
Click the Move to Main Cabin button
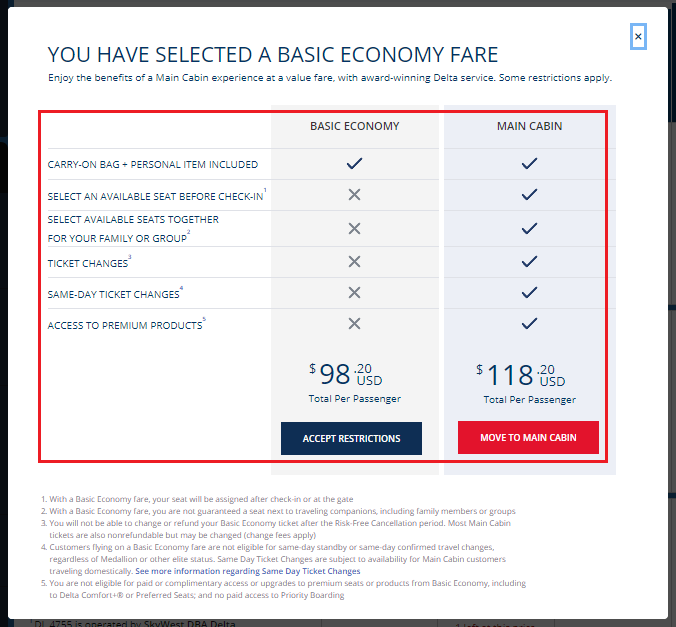tap(529, 438)
